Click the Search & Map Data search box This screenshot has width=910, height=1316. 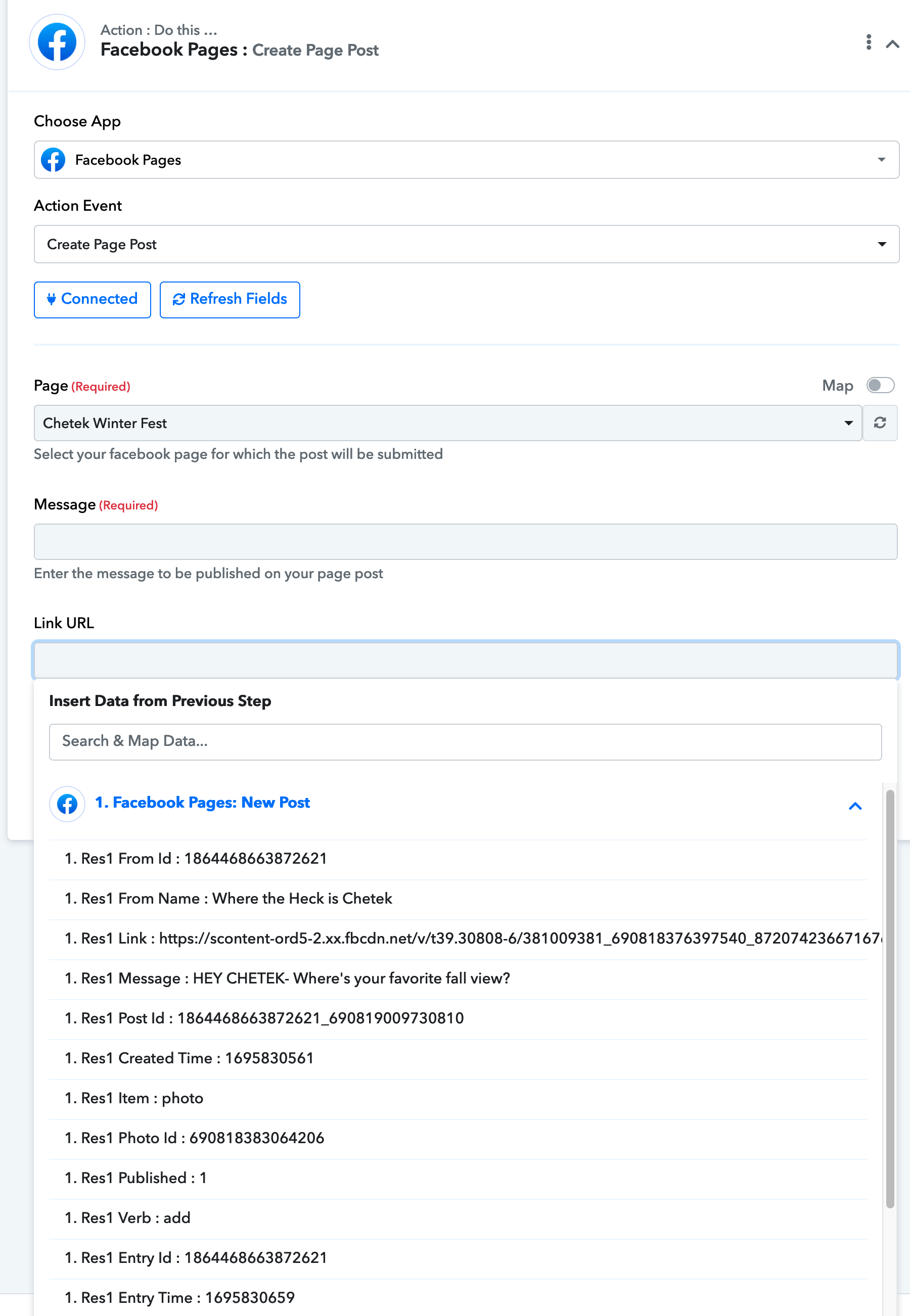pos(465,741)
